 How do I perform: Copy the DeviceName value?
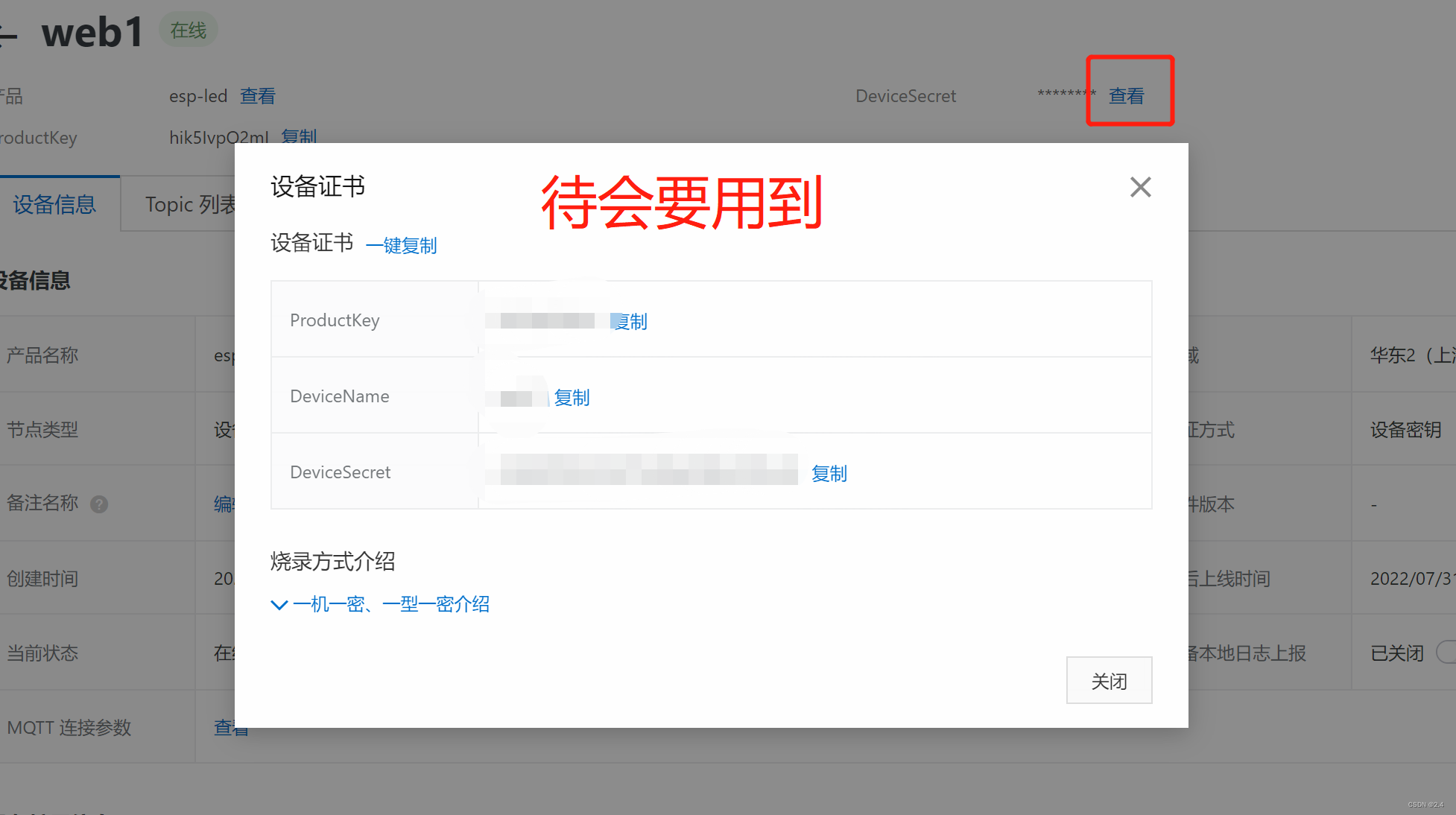572,398
